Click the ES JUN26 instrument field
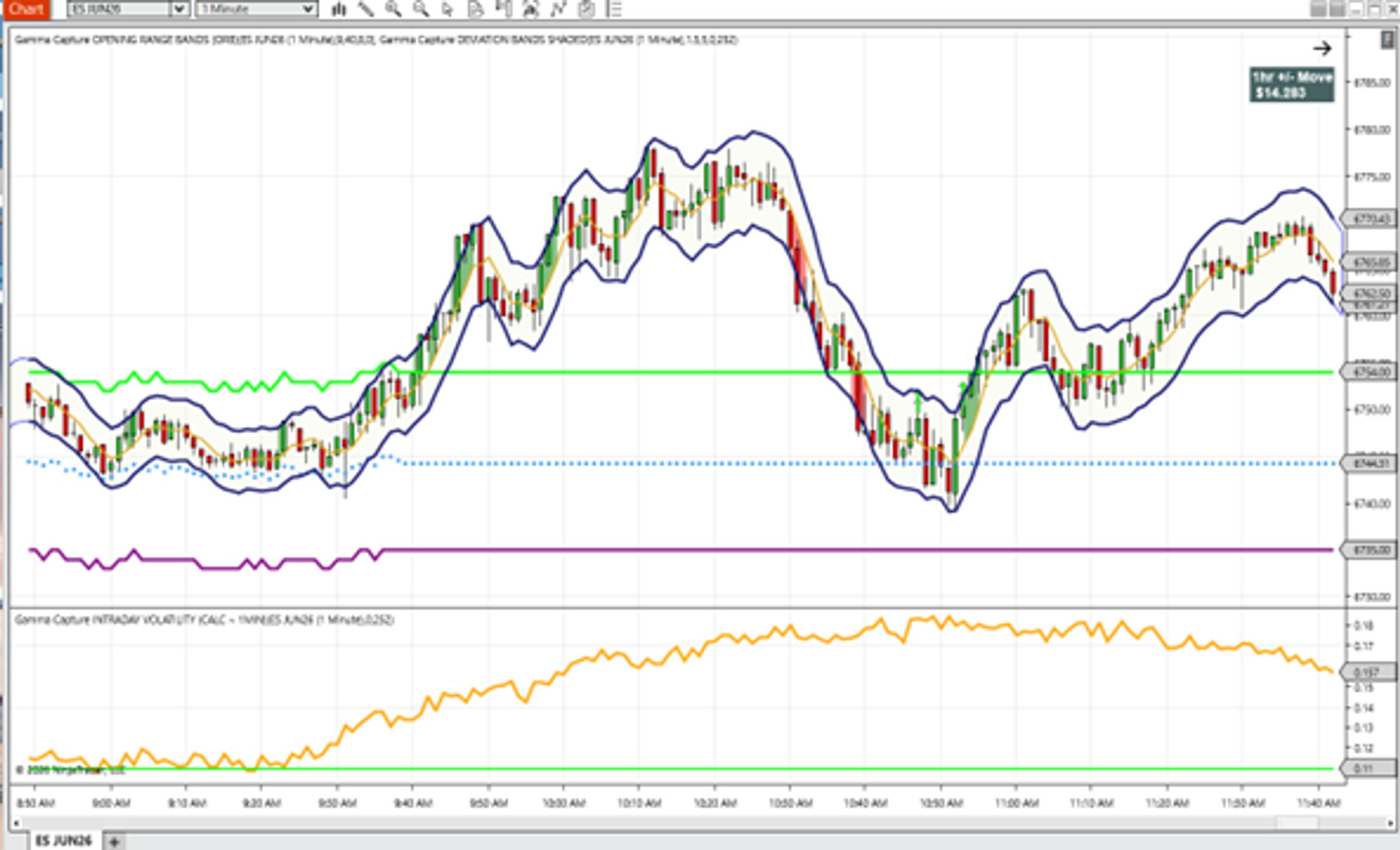 click(120, 9)
